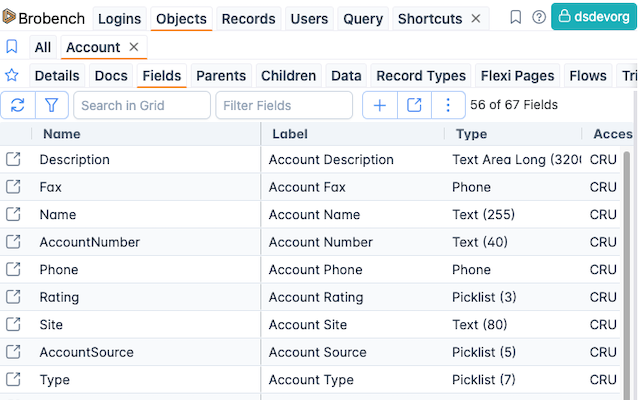The height and width of the screenshot is (400, 640).
Task: Click the dsdevorg org button
Action: click(592, 17)
